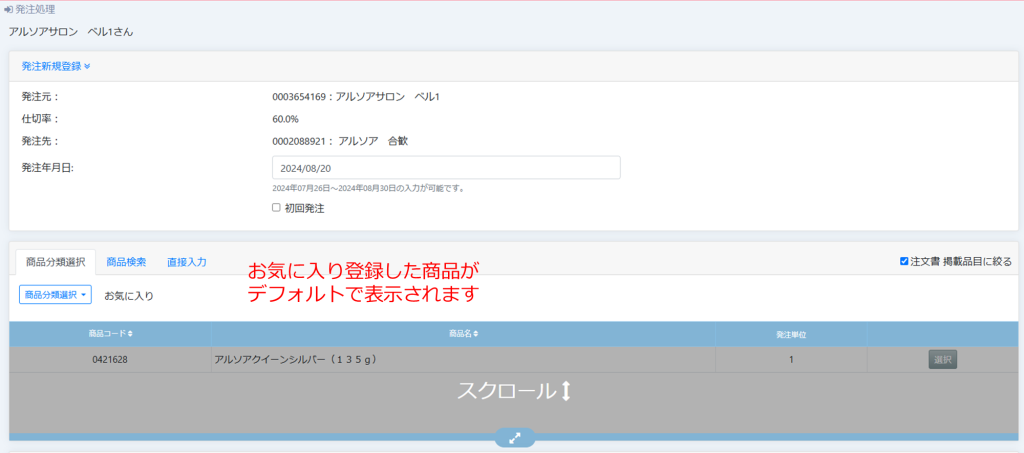Switch to the 直接入力 tab
1024x453 pixels.
coord(187,262)
